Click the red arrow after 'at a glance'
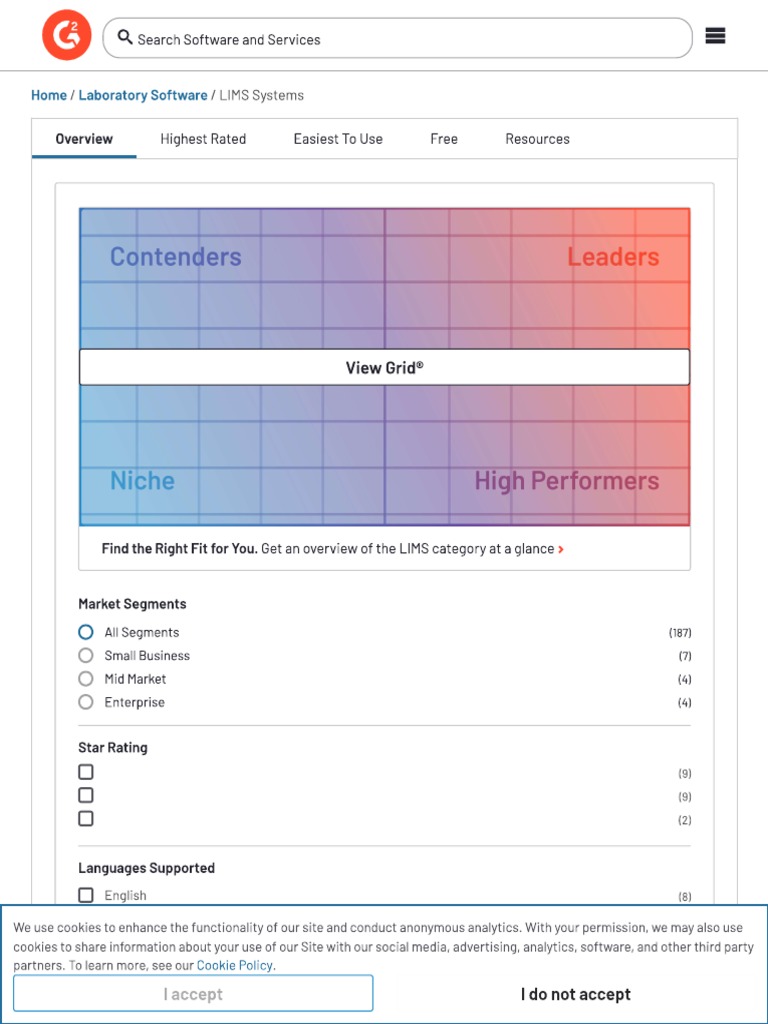The image size is (768, 1024). tap(561, 549)
